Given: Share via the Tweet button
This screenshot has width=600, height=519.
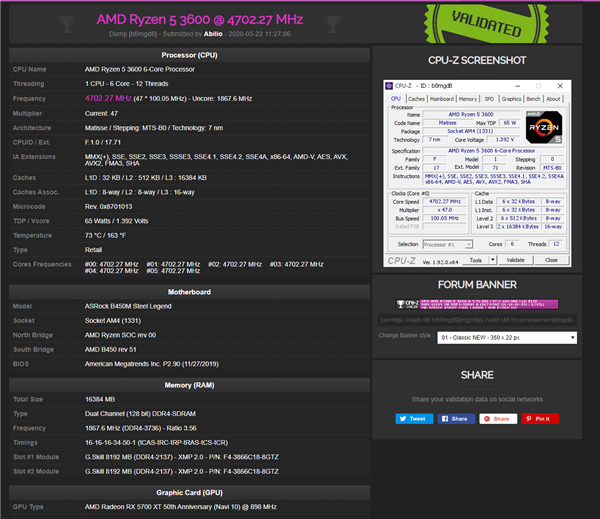Looking at the screenshot, I should (x=413, y=418).
